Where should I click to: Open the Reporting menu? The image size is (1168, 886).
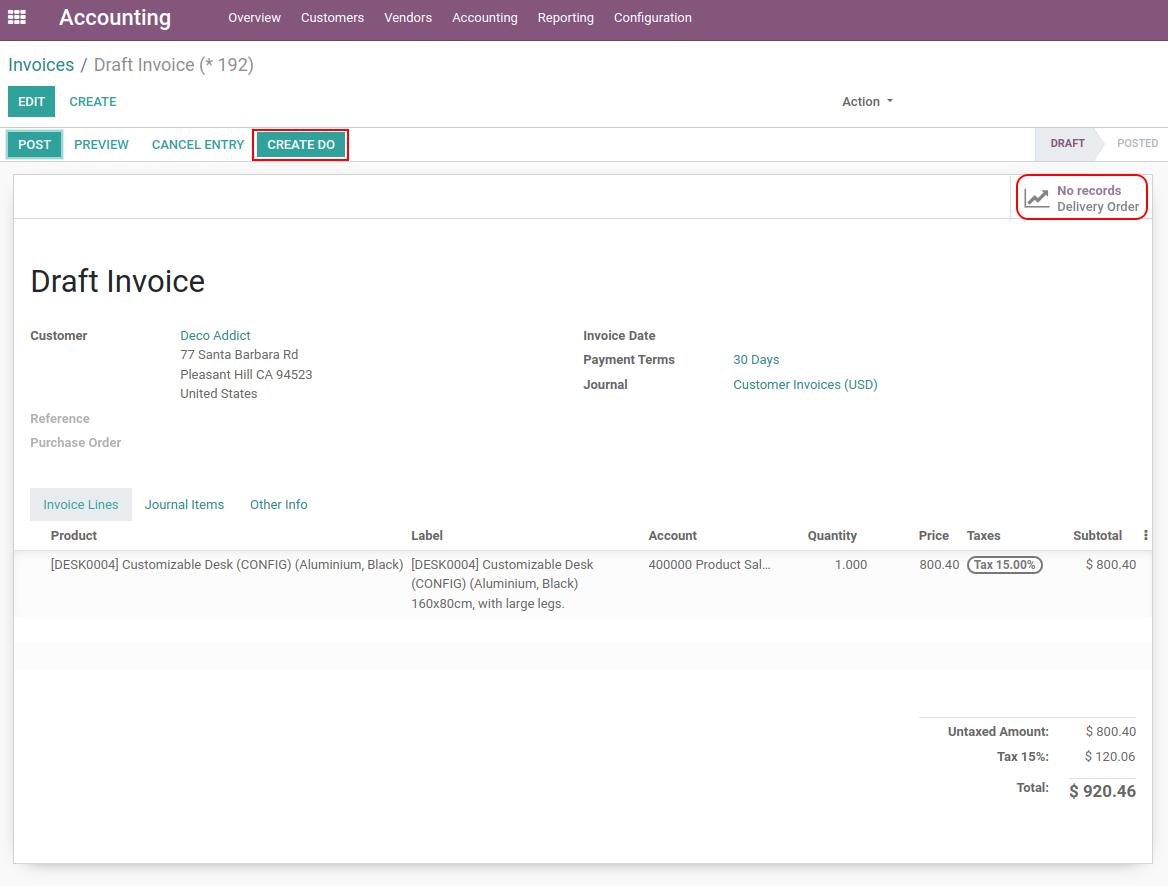[565, 18]
